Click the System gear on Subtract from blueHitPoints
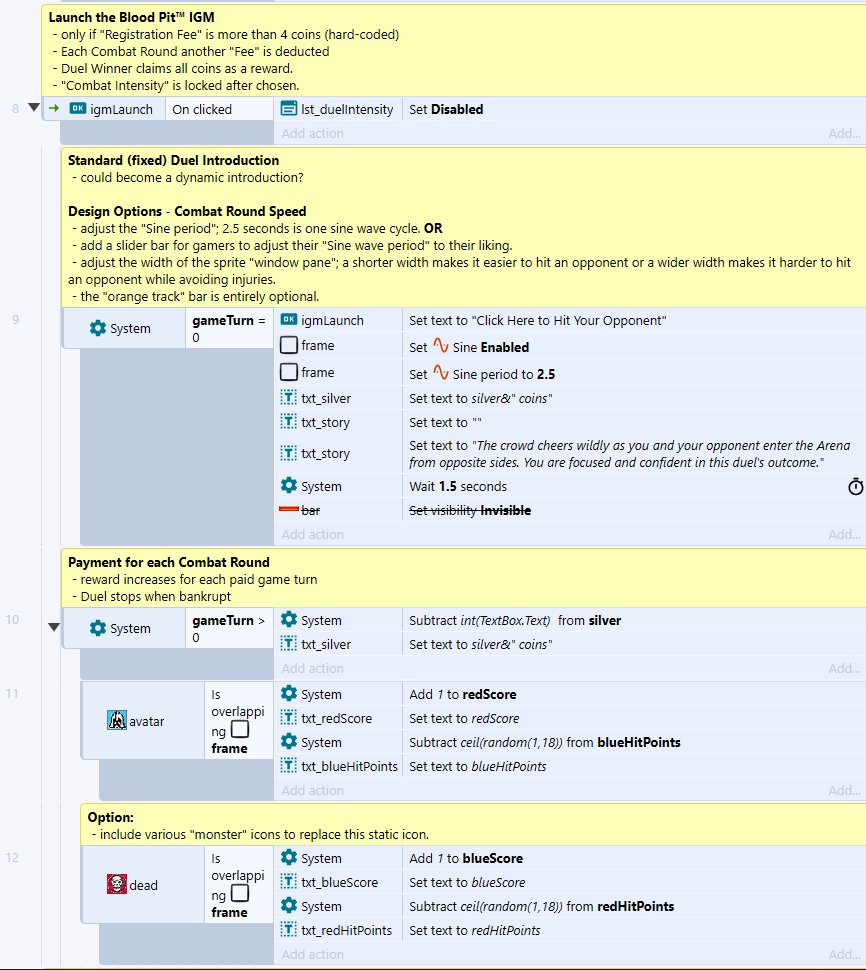This screenshot has height=970, width=866. 289,741
